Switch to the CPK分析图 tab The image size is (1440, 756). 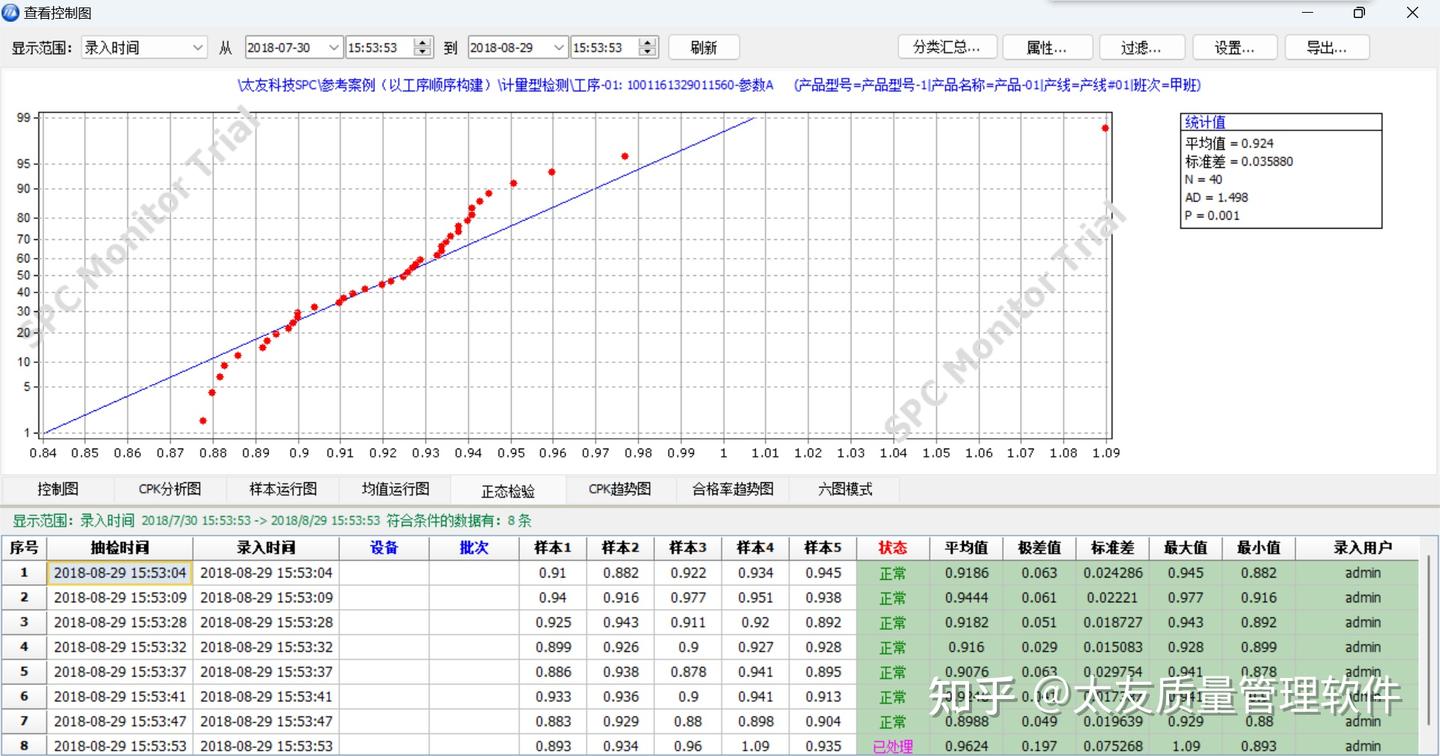click(x=170, y=489)
